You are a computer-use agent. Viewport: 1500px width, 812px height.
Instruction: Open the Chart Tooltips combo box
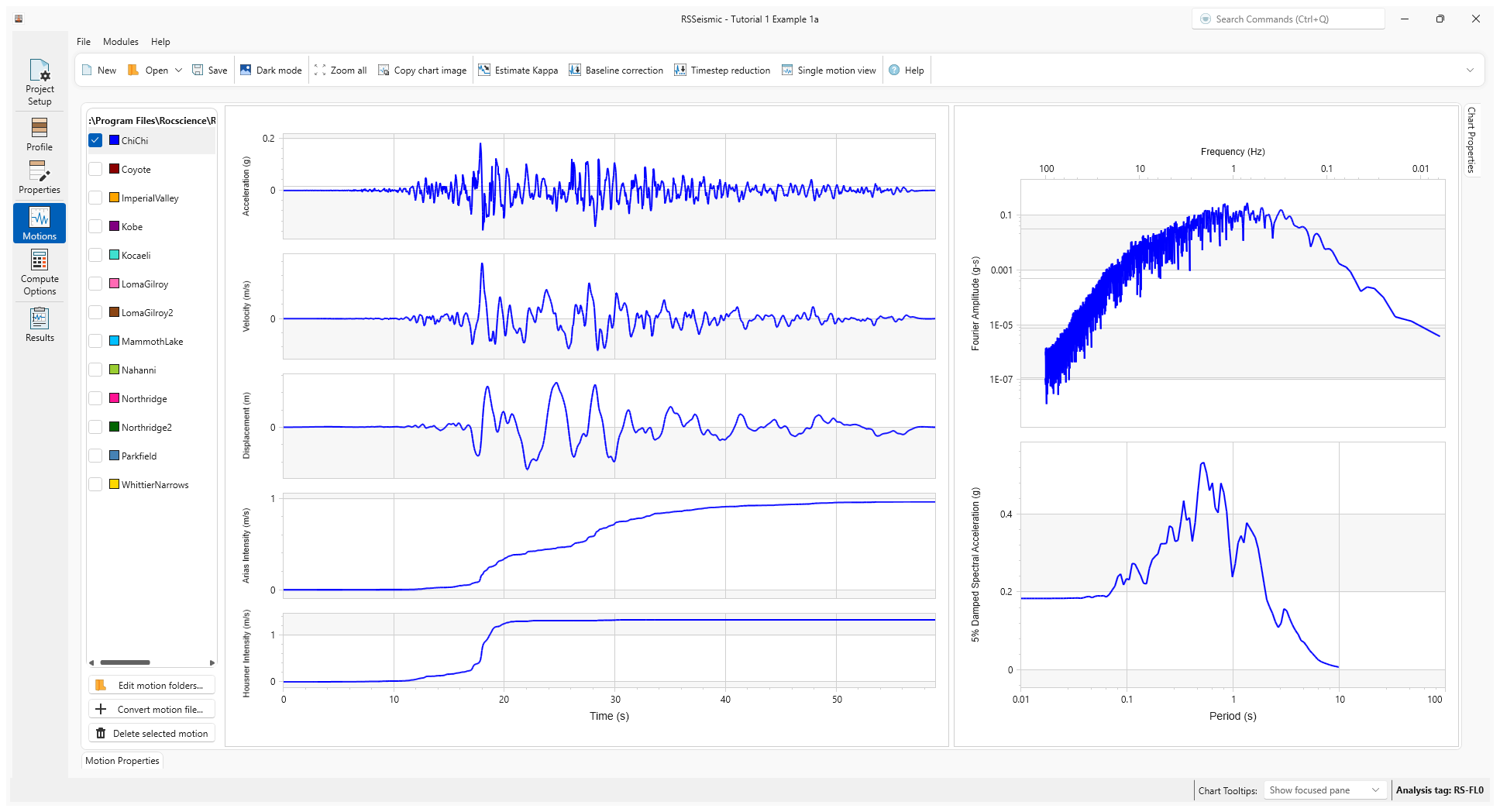point(1324,790)
